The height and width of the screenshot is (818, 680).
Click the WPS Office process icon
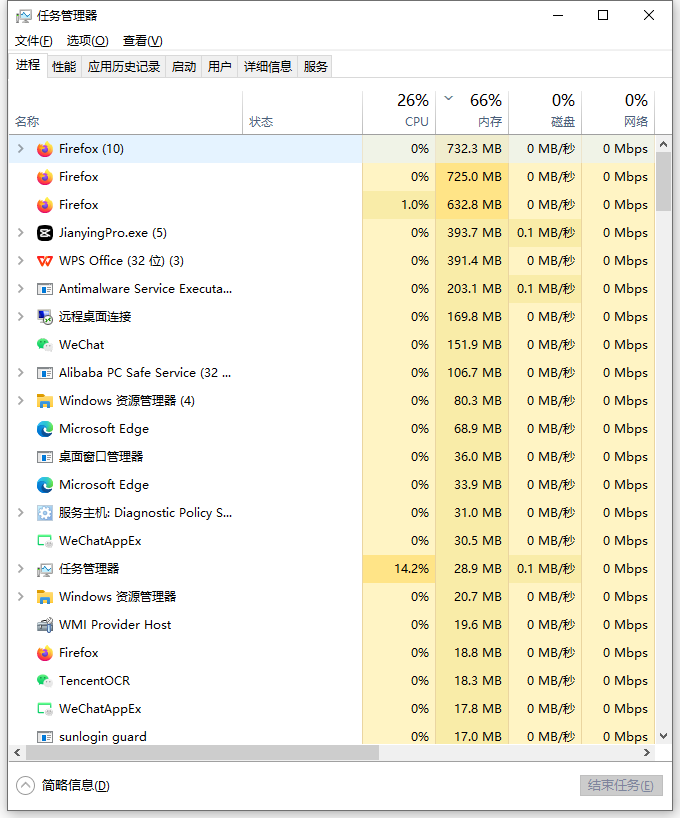45,261
